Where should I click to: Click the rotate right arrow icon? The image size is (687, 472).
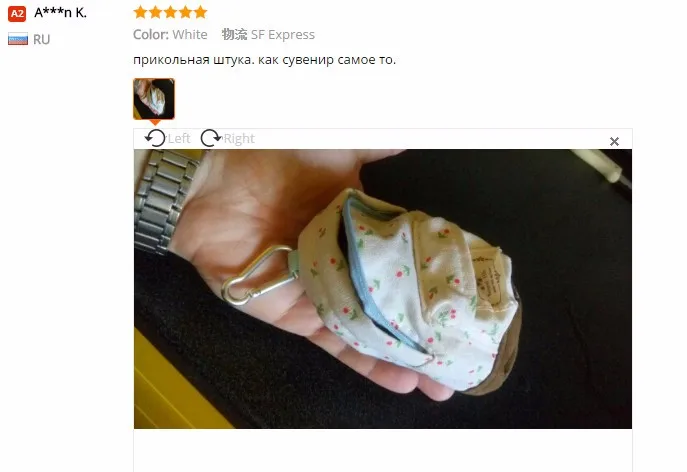pos(211,138)
